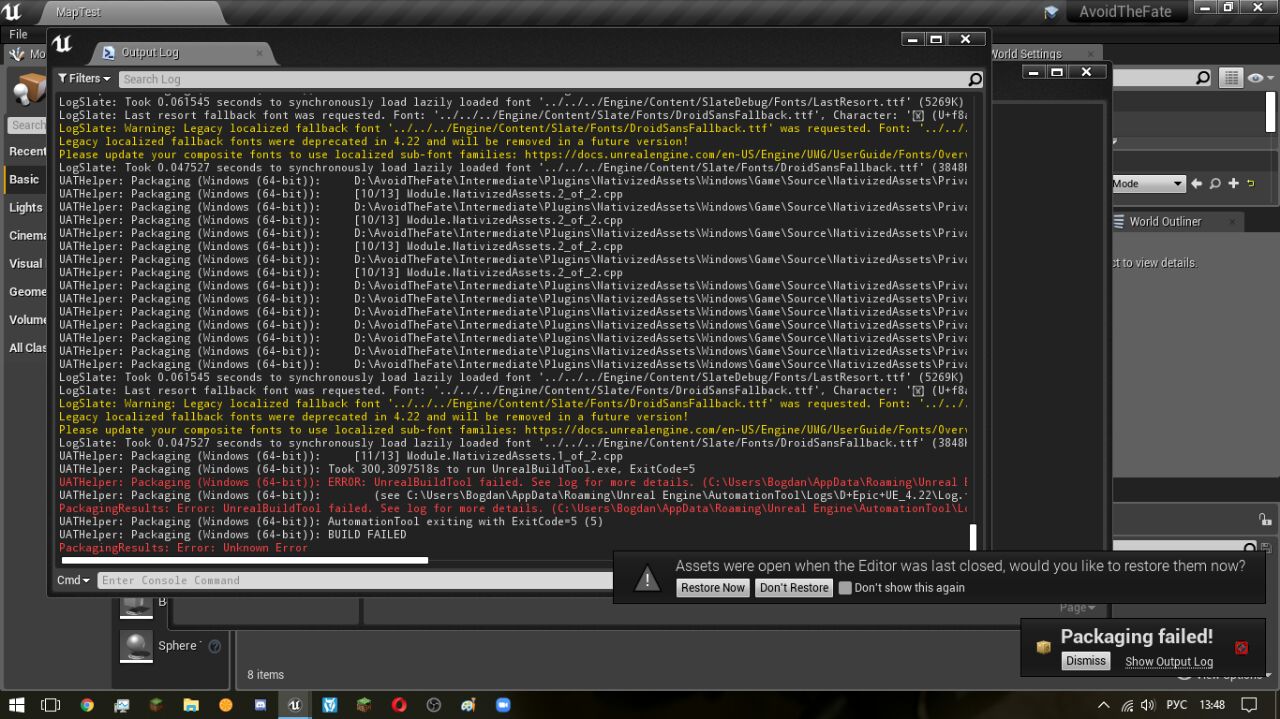Click the Unreal Engine logo in main window
The image size is (1280, 719).
pyautogui.click(x=12, y=12)
